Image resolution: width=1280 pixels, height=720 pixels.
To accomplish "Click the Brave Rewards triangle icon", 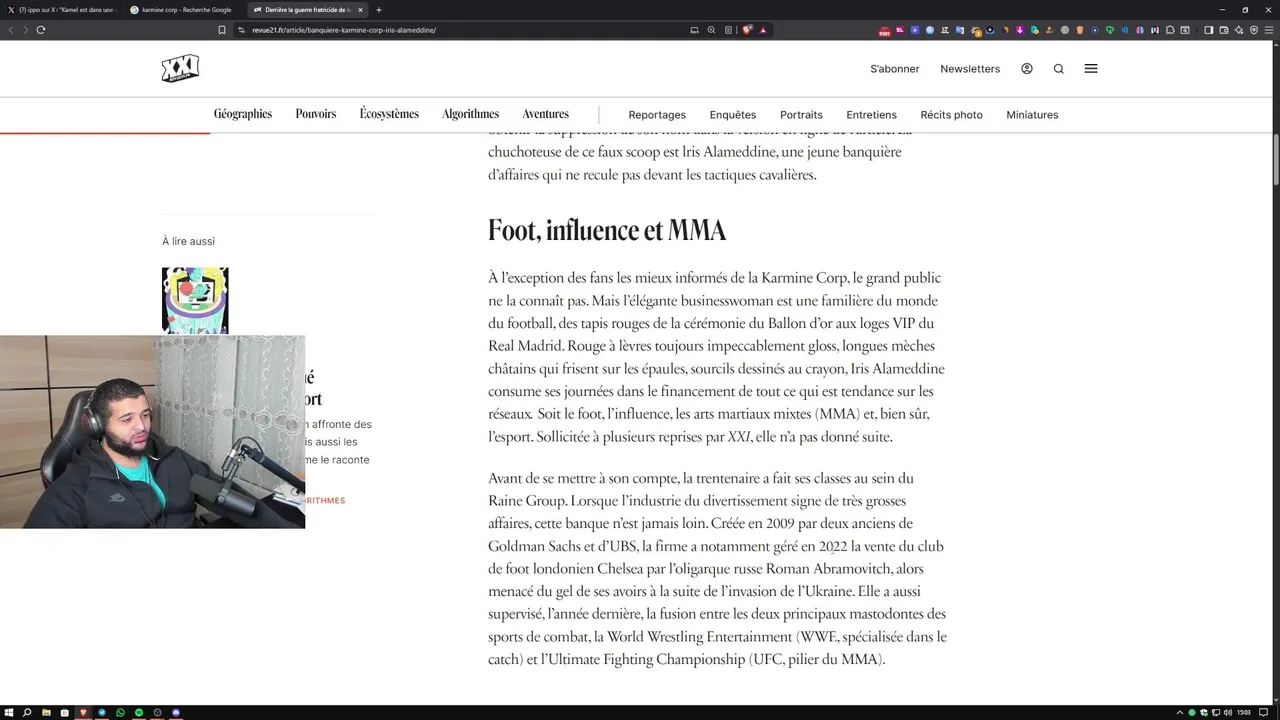I will 763,30.
